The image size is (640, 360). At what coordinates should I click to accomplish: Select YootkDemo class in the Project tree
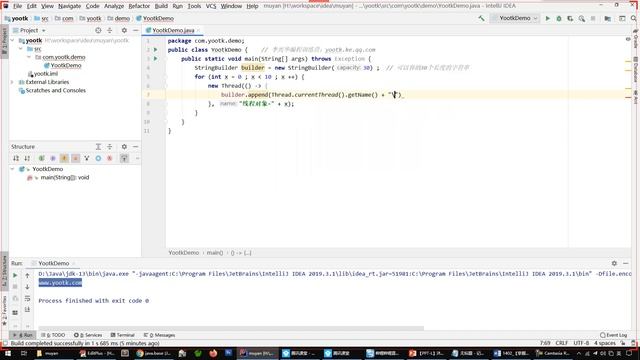point(66,65)
